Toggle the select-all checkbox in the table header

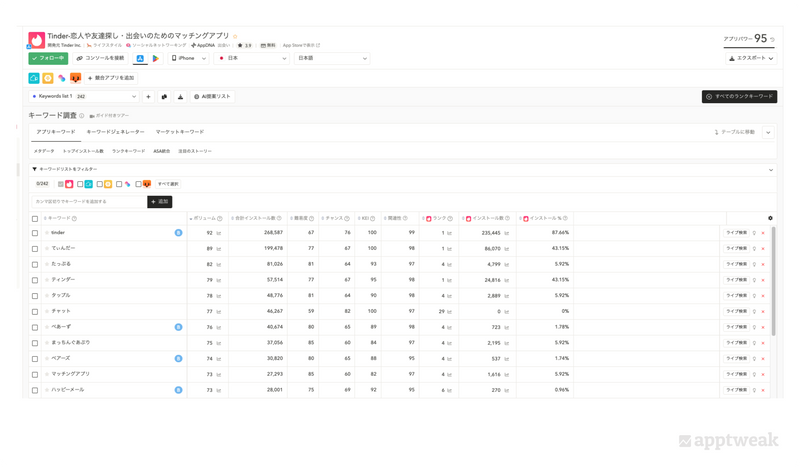pos(35,219)
